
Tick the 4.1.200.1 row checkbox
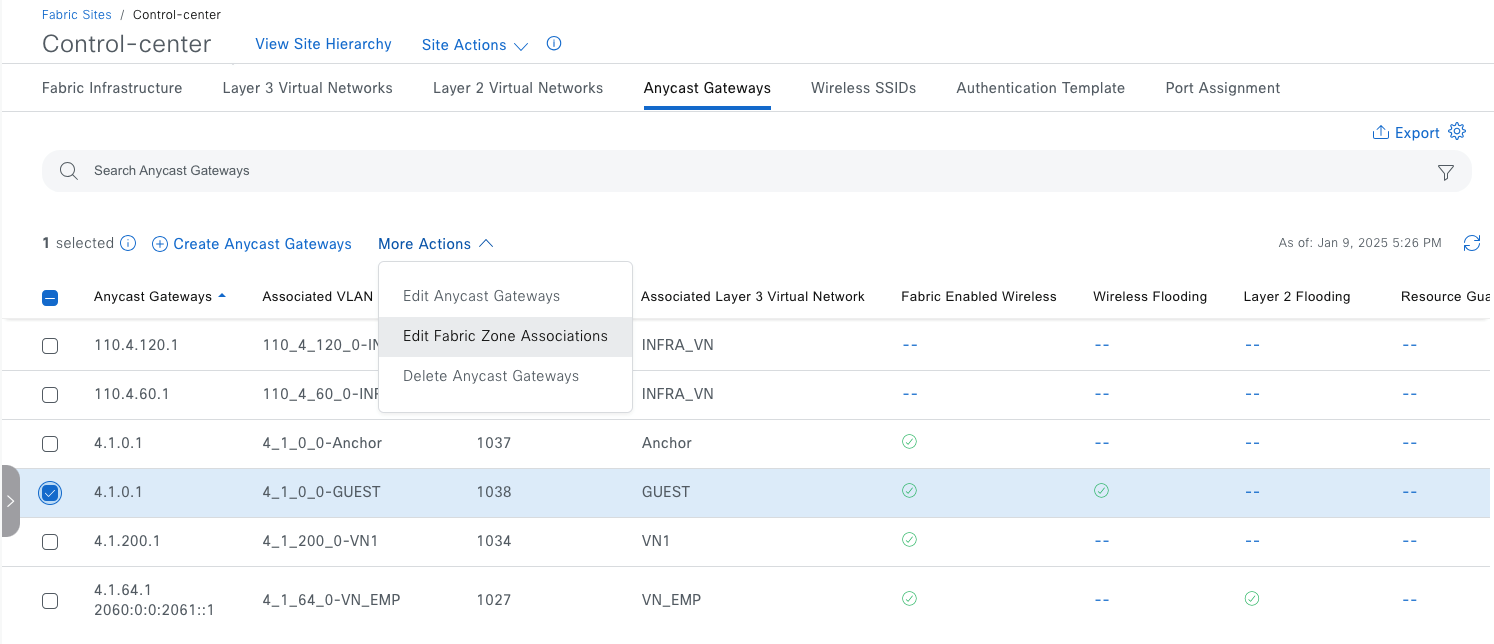[x=50, y=542]
